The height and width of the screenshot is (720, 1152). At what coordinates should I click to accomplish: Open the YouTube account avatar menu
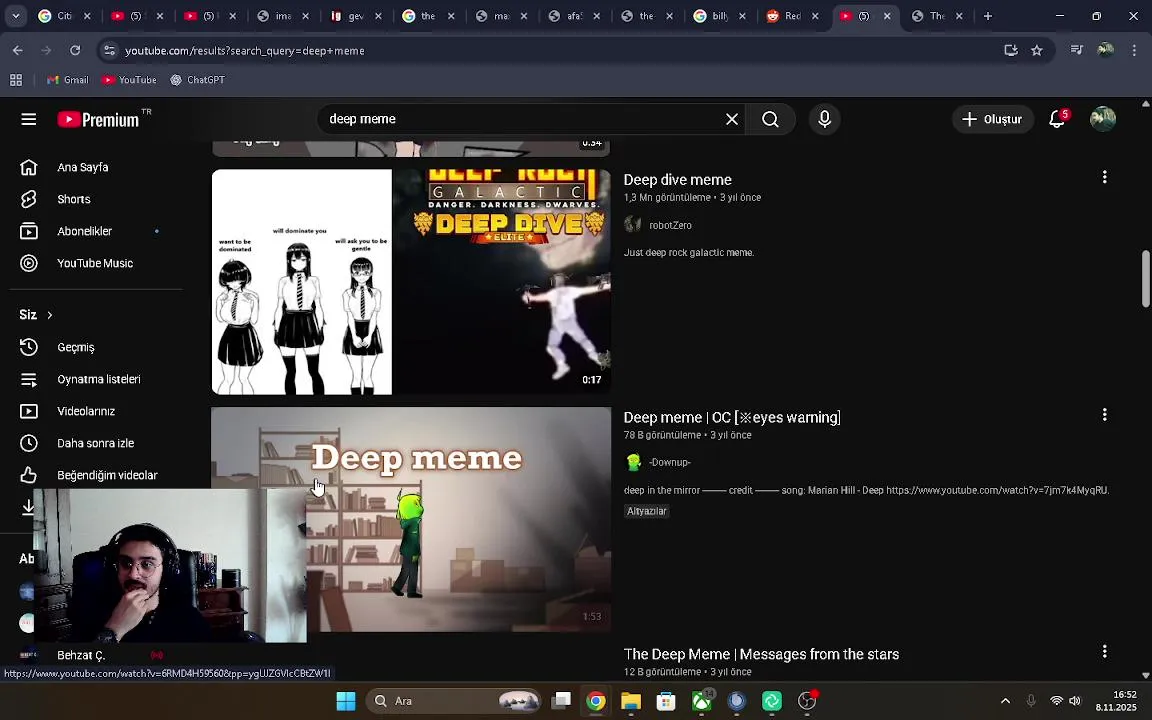coord(1103,119)
